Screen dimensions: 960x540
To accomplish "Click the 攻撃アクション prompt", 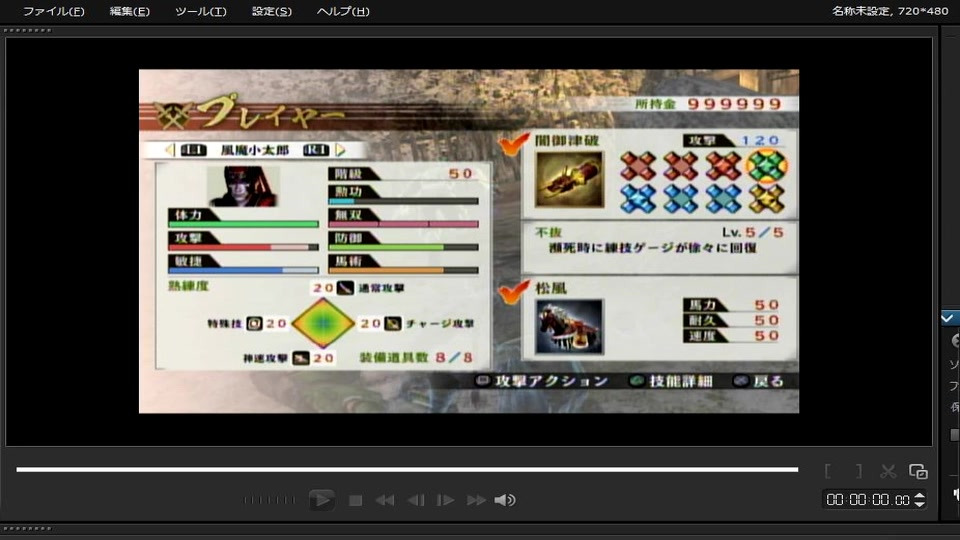I will point(542,381).
